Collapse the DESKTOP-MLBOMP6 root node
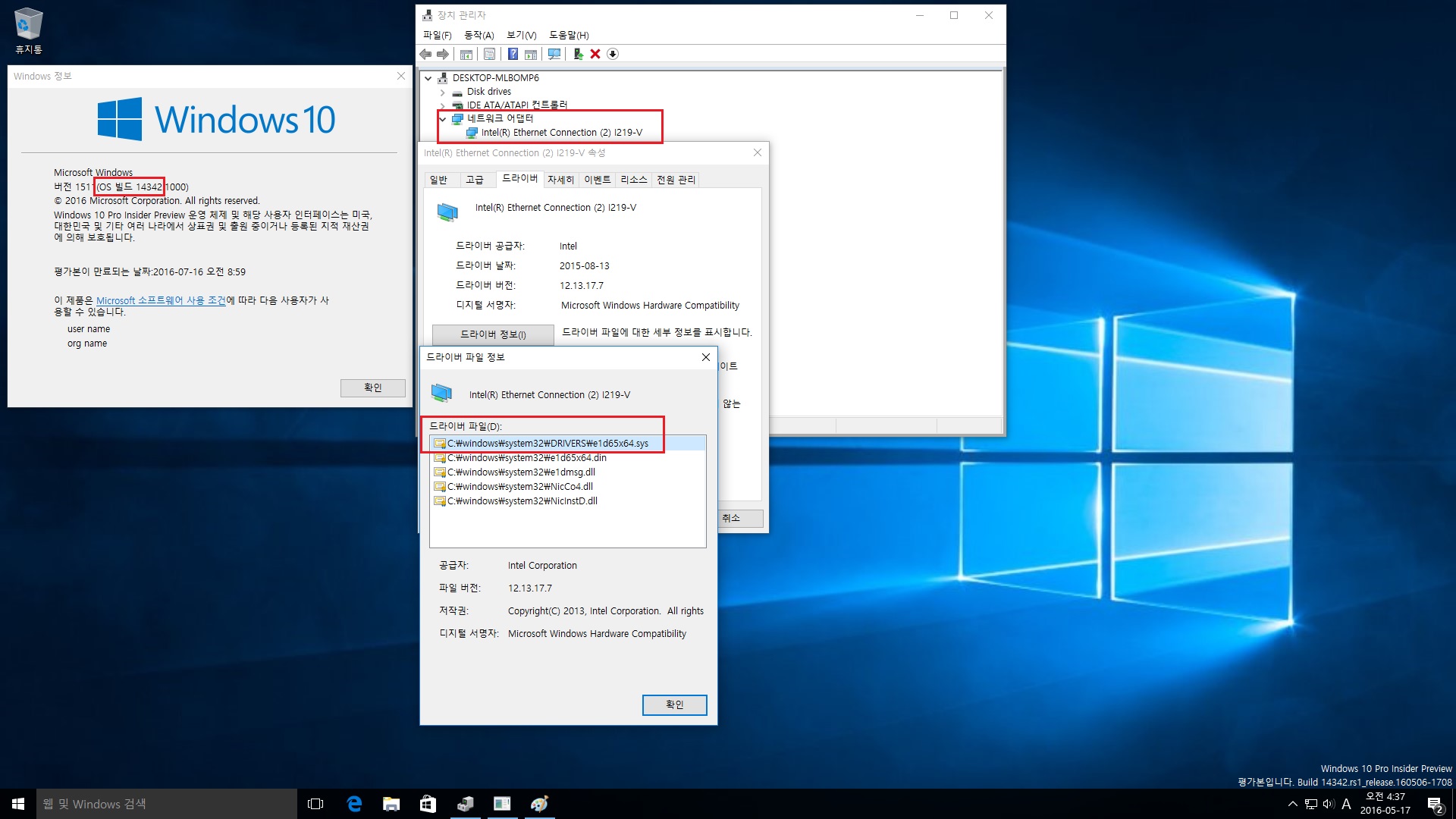 (428, 78)
